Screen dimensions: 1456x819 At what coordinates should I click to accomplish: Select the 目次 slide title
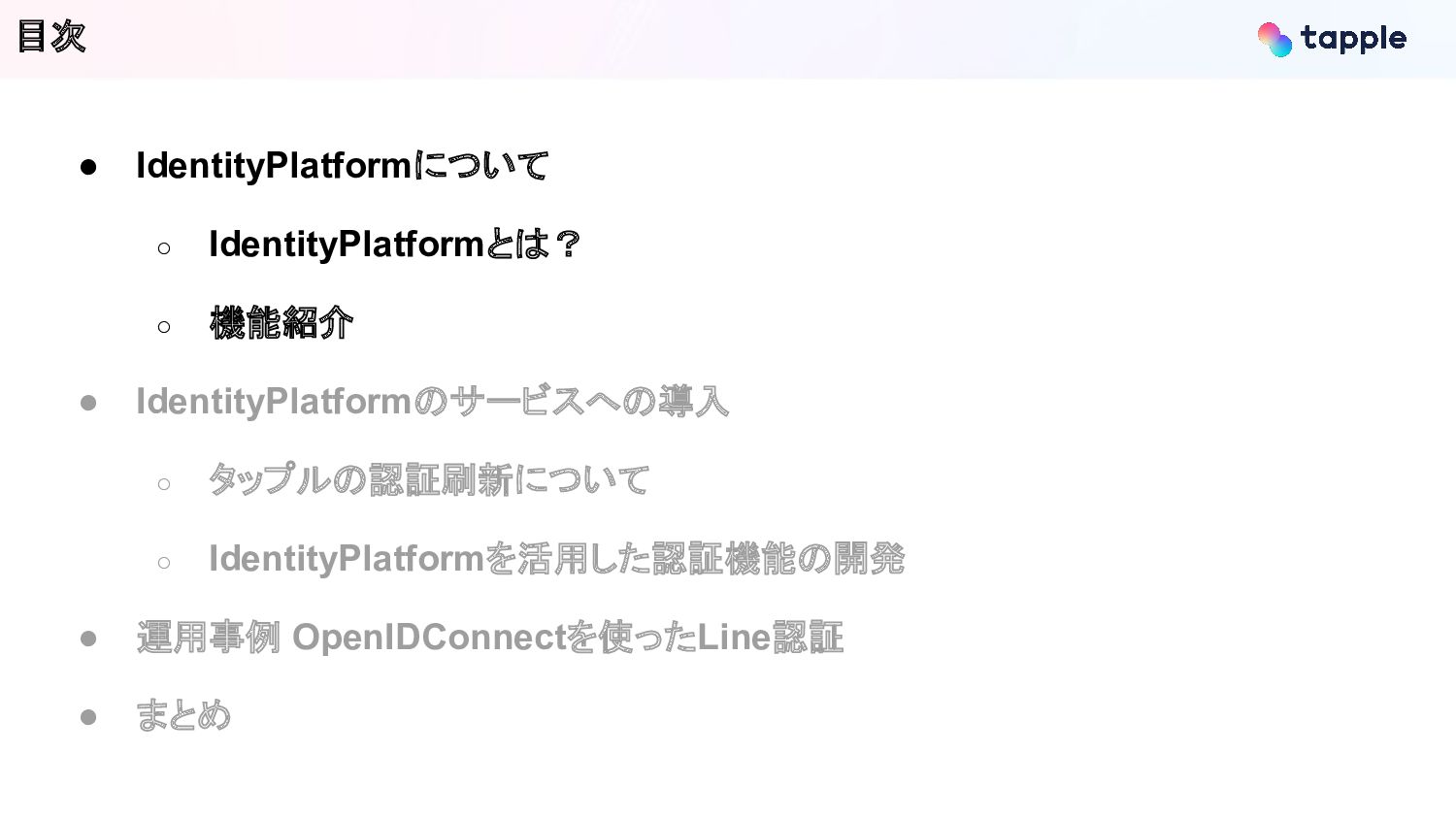pos(51,37)
